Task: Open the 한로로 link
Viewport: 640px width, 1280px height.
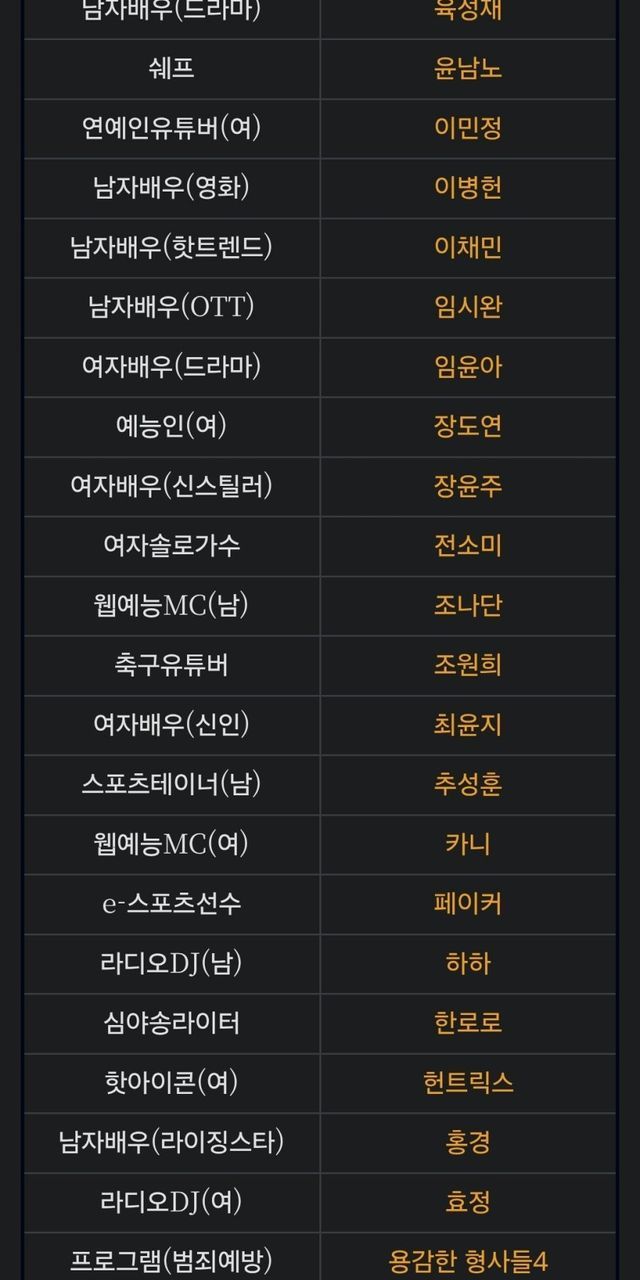Action: [x=468, y=1023]
